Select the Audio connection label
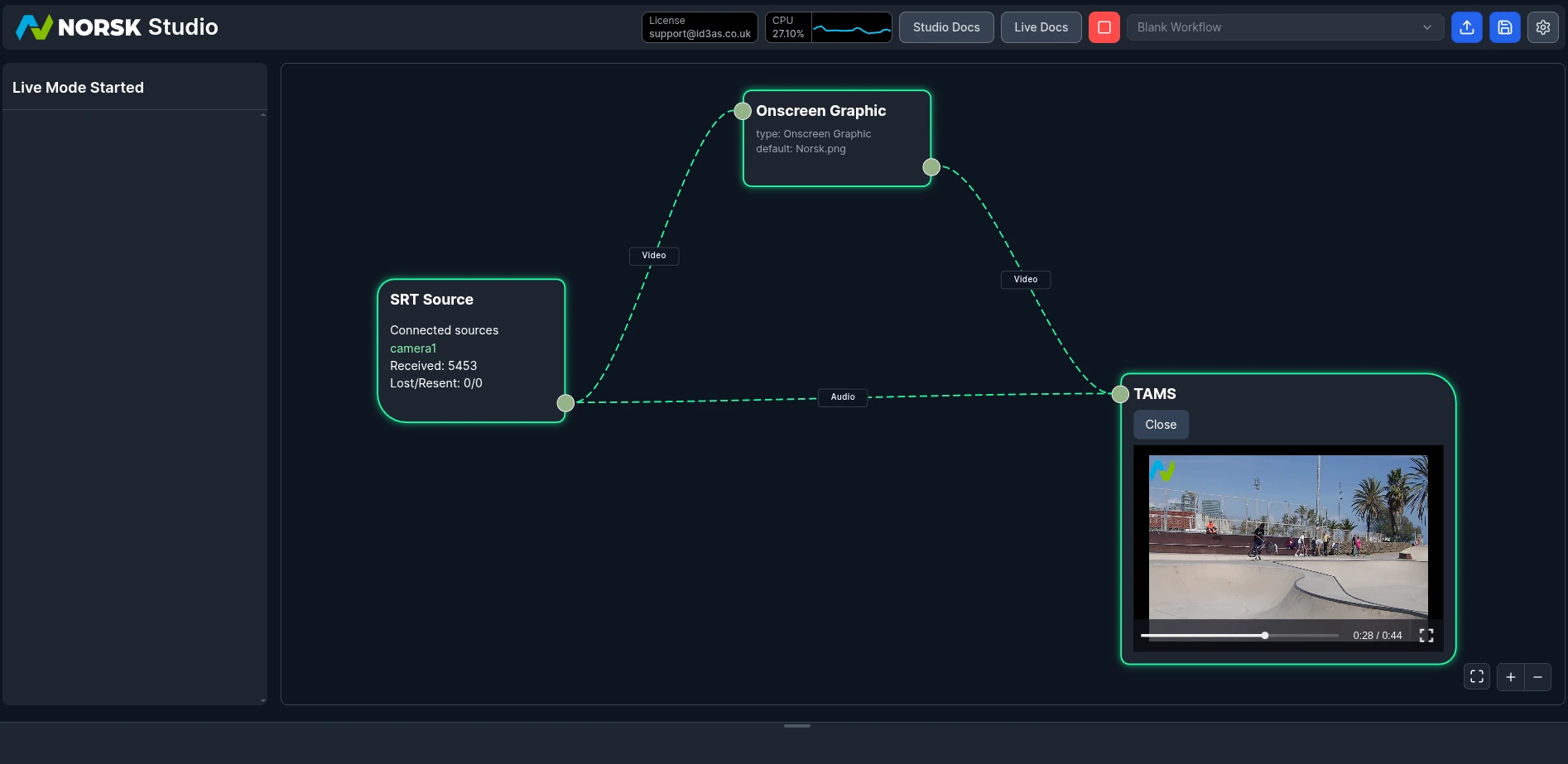 click(843, 397)
